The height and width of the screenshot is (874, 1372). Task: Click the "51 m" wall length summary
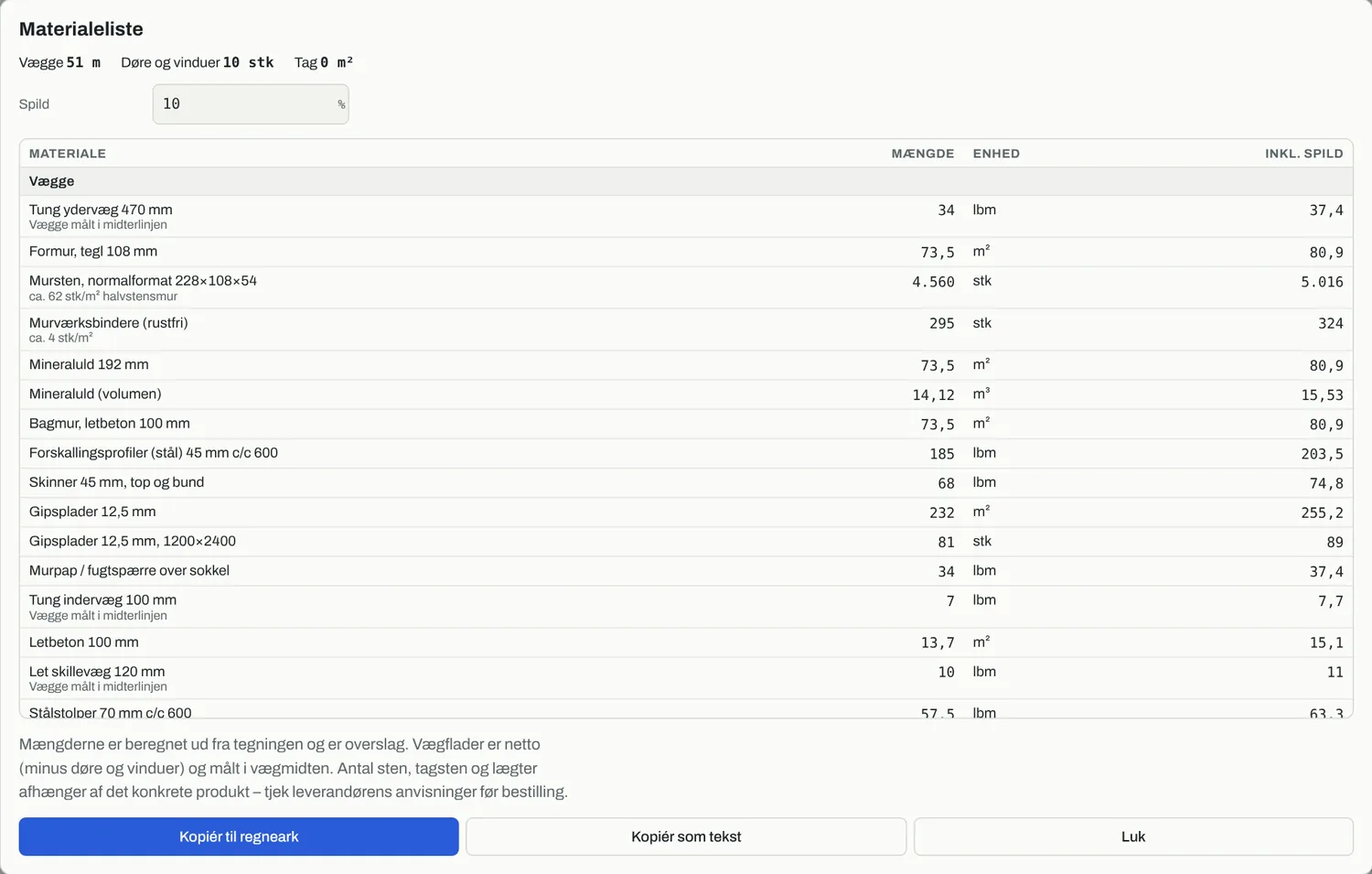[83, 62]
